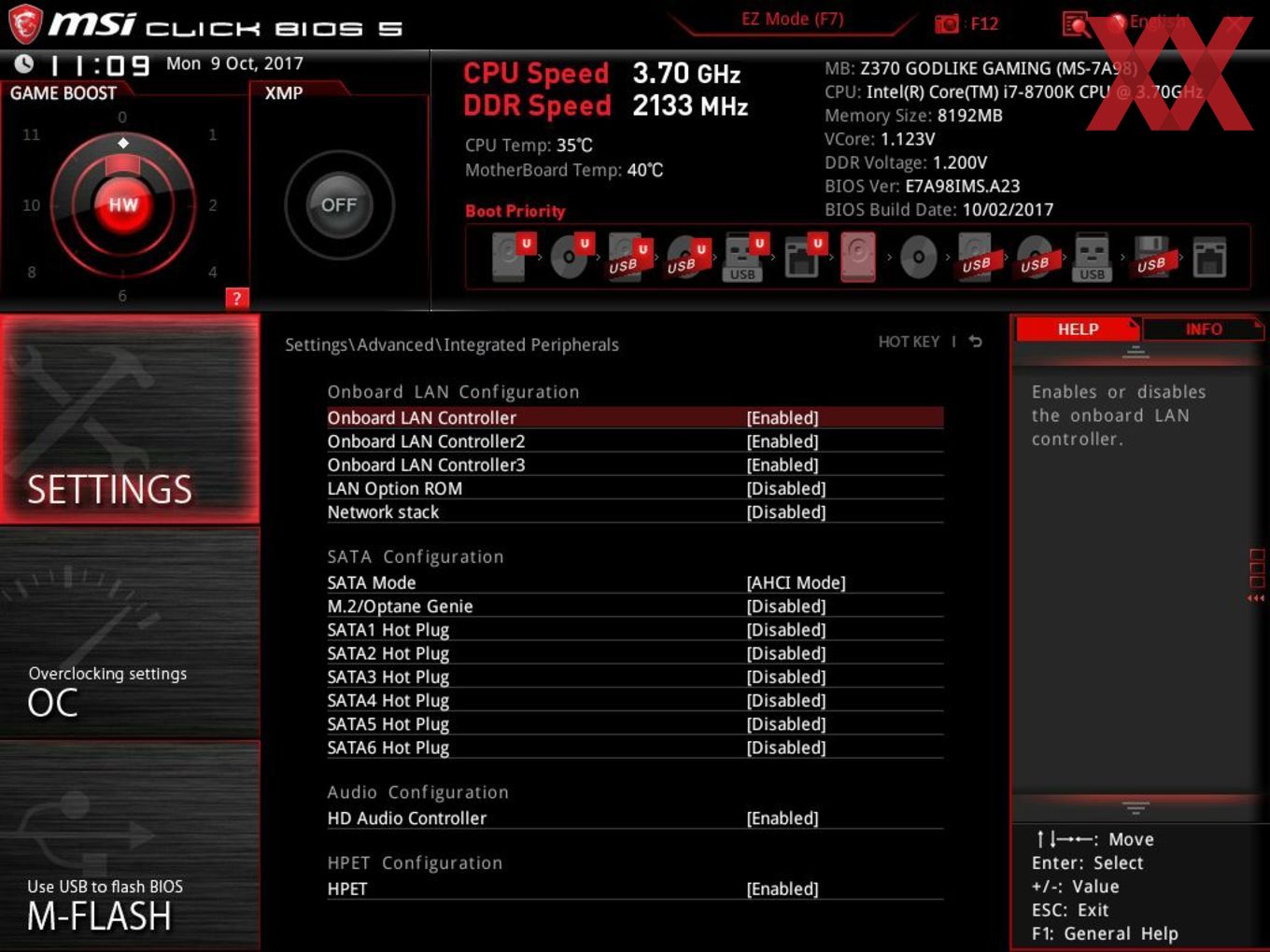Screen dimensions: 1270x952
Task: Toggle HD Audio Controller [Enabled] value
Action: [x=783, y=818]
